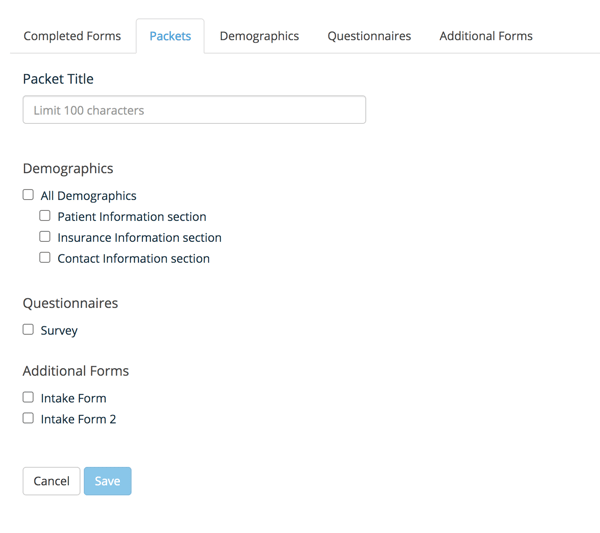Click the "Contact Information section" label text
The image size is (600, 533).
133,259
